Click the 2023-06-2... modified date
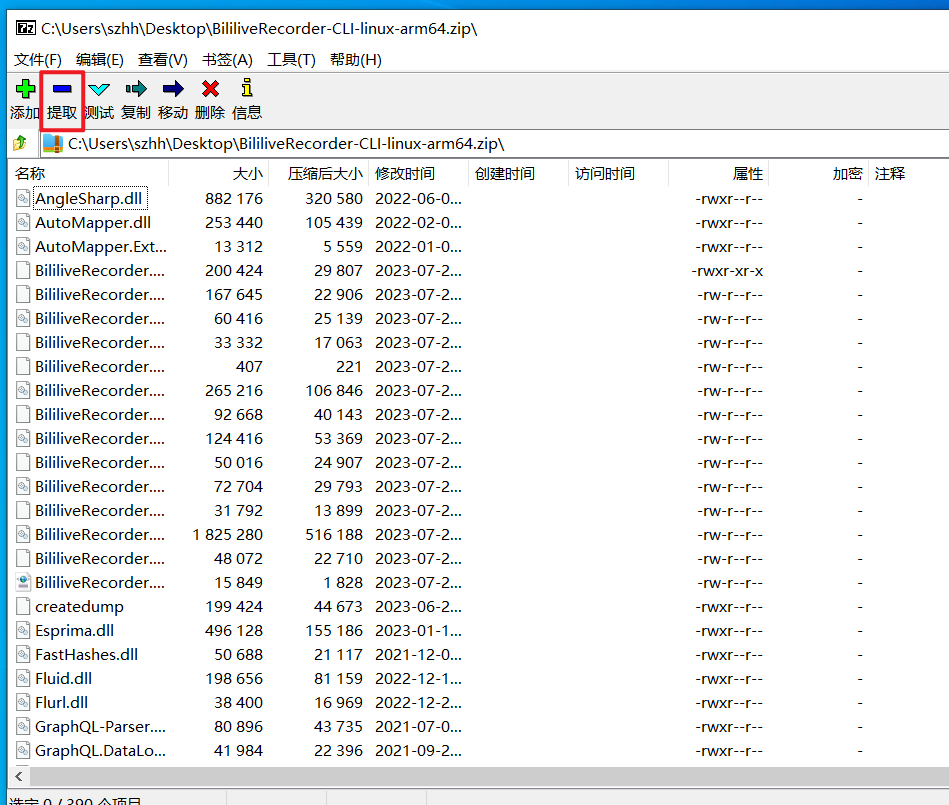 [x=418, y=606]
